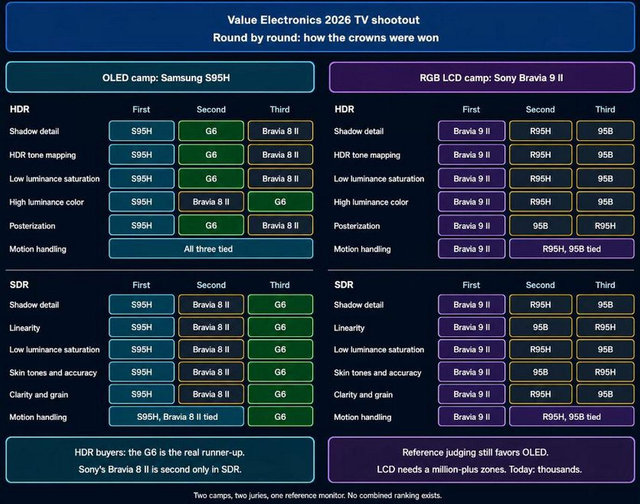Click S95H in OLED HDR tone mapping row
The height and width of the screenshot is (504, 640).
[x=142, y=155]
